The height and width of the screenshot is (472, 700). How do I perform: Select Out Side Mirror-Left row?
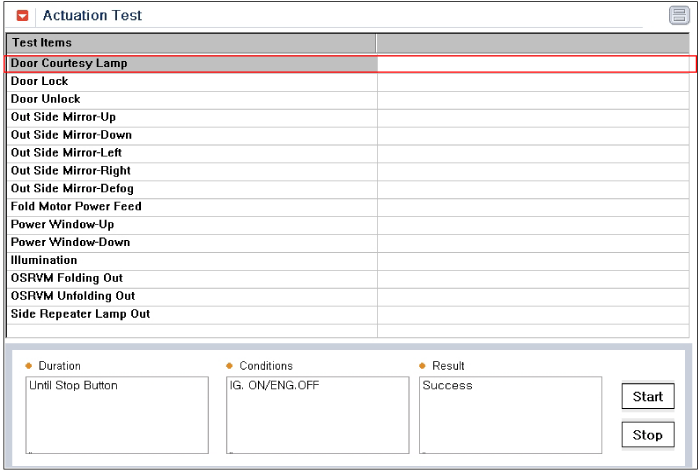tap(348, 154)
